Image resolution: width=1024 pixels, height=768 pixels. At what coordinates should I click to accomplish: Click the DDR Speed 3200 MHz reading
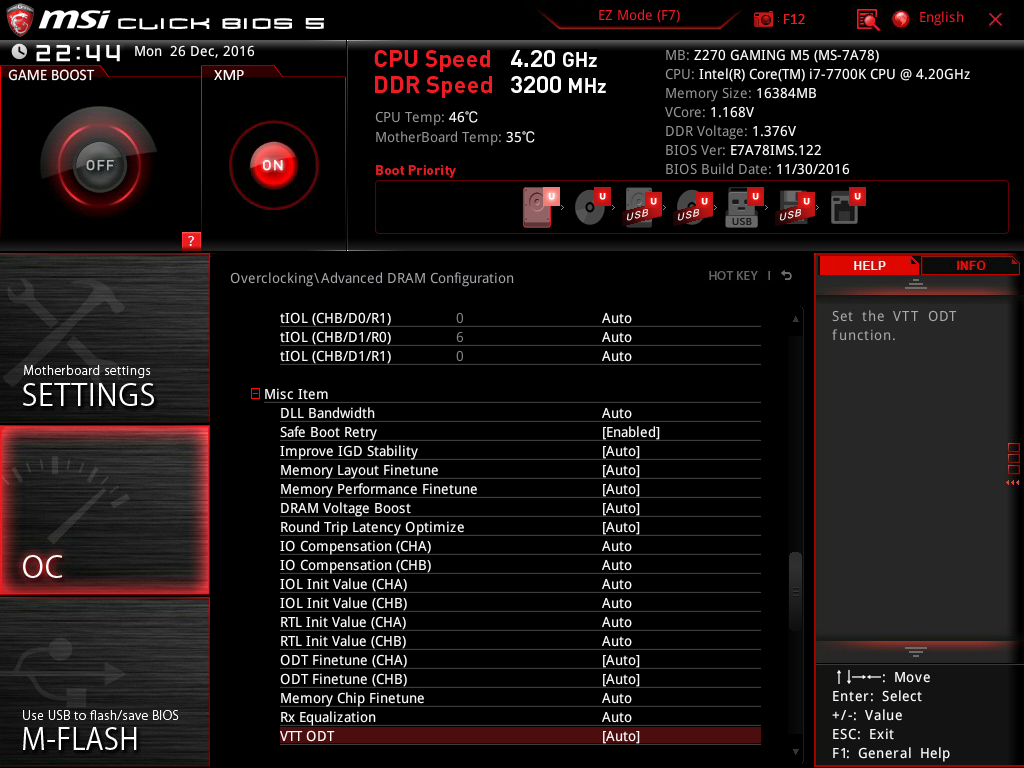490,85
